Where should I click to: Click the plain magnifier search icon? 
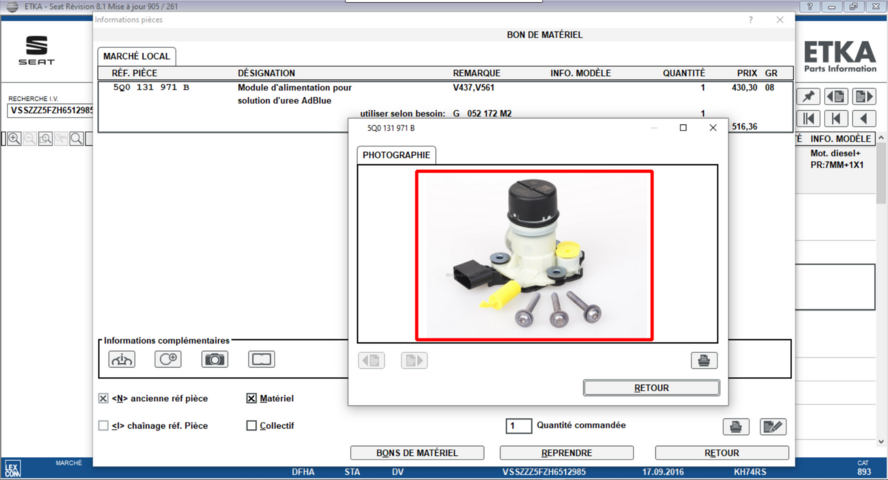tap(76, 139)
